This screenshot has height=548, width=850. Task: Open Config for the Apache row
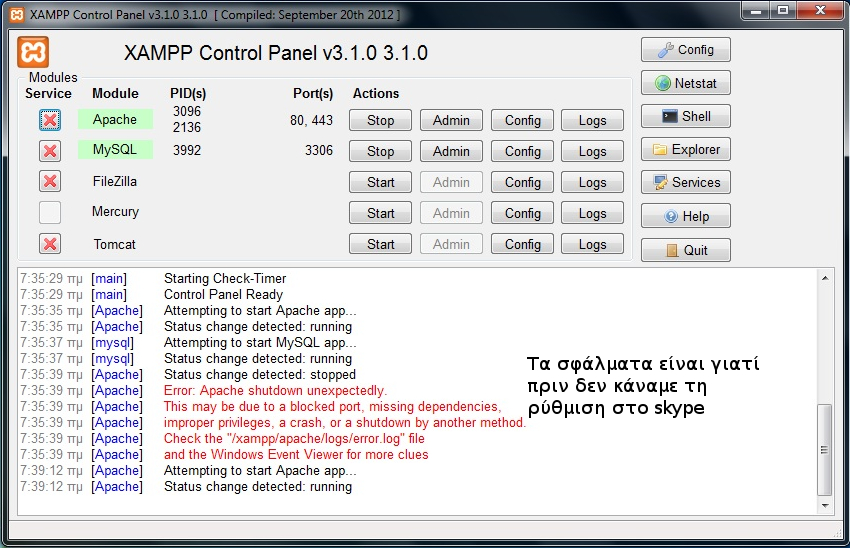(x=523, y=120)
